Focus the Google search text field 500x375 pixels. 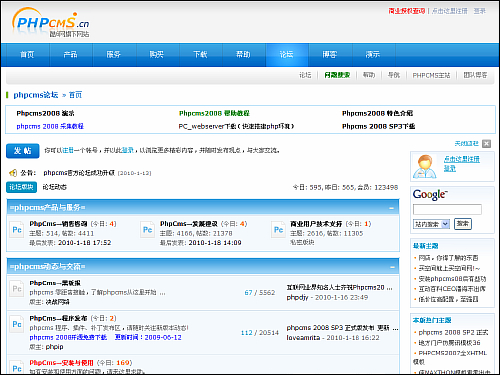447,209
